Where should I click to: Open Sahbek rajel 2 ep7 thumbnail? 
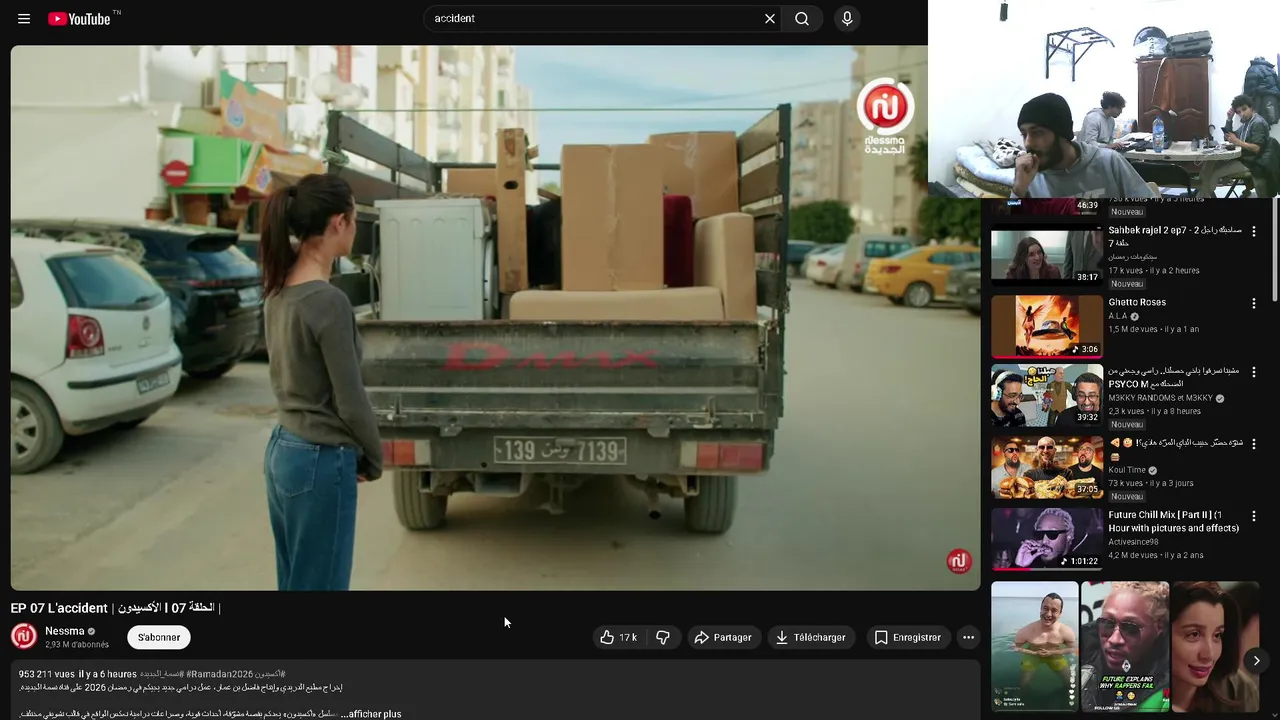pos(1046,255)
